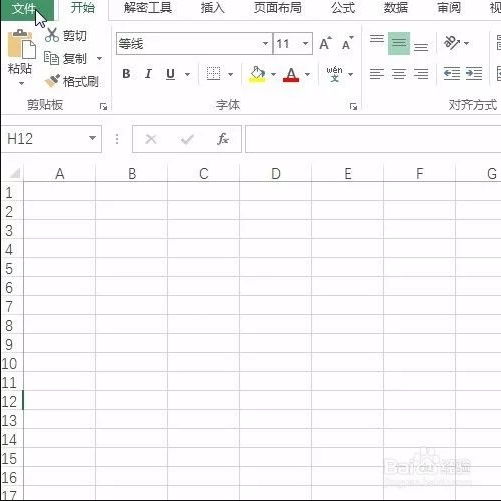Open text orientation dropdown arrow
This screenshot has width=501, height=501.
[466, 43]
